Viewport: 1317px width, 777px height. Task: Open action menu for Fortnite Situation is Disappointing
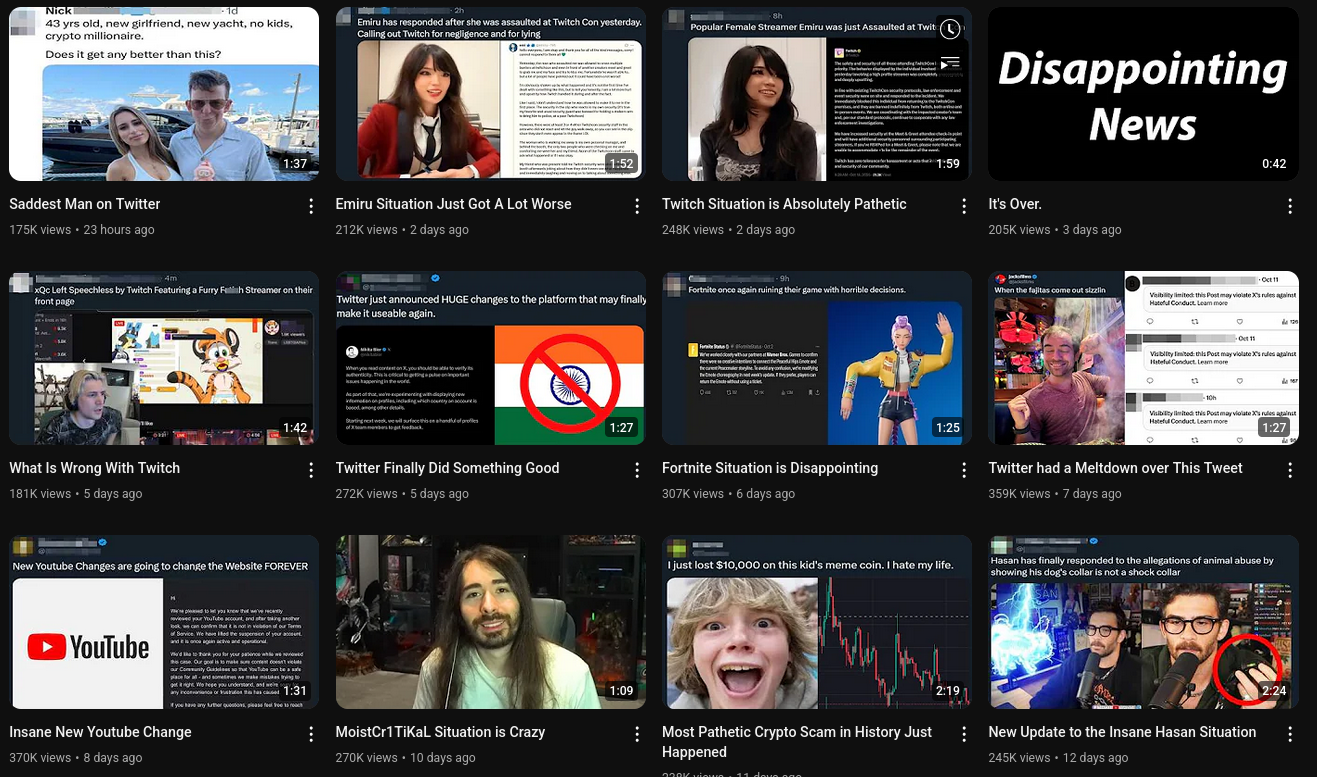click(x=964, y=470)
